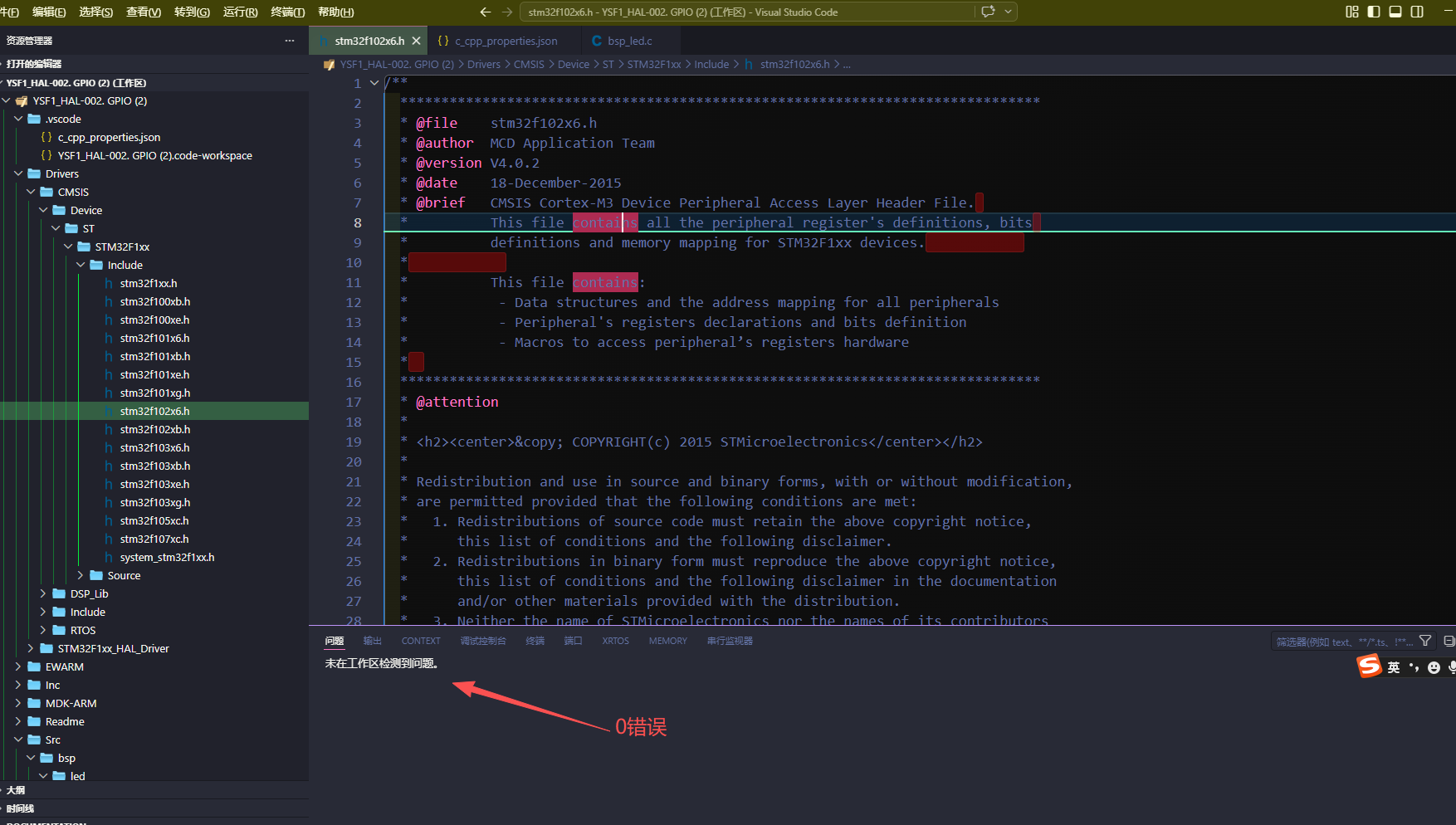Screen dimensions: 1456x825
Task: Switch to 终端 panel tab
Action: pos(535,641)
